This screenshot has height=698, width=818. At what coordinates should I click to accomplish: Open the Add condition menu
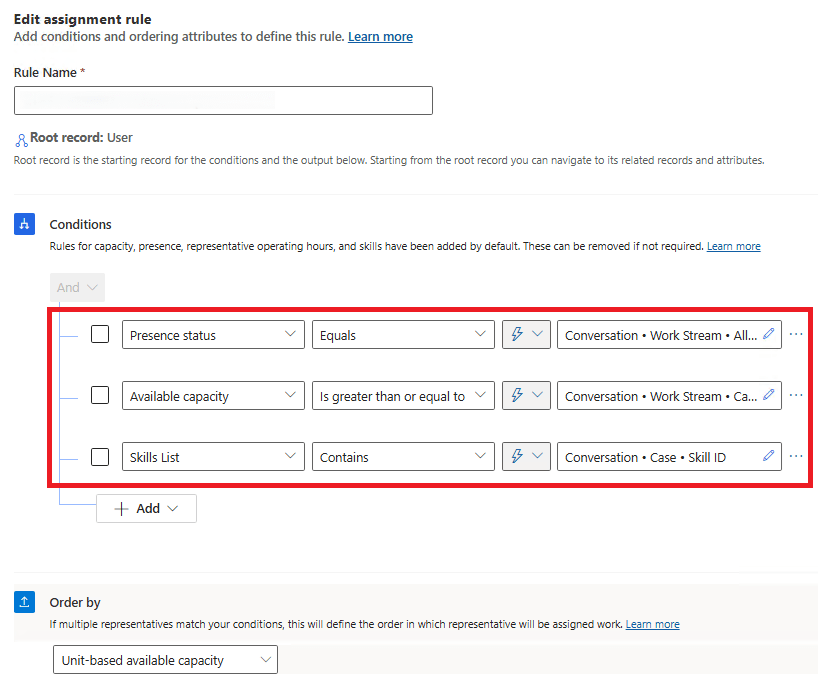146,508
